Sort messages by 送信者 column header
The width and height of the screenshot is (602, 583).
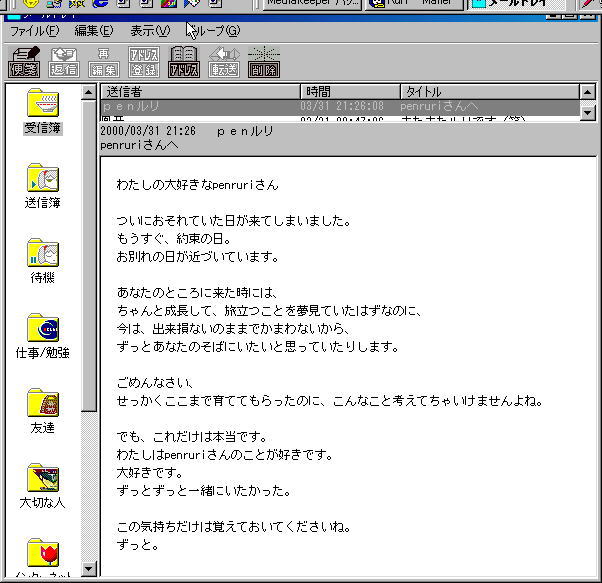pyautogui.click(x=198, y=92)
